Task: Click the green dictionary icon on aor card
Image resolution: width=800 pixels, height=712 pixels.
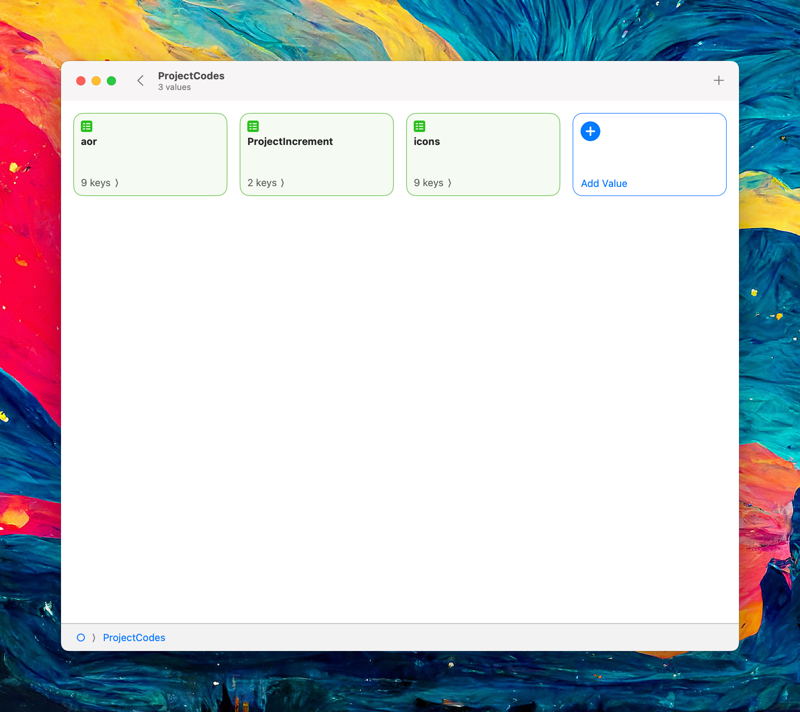Action: tap(87, 126)
